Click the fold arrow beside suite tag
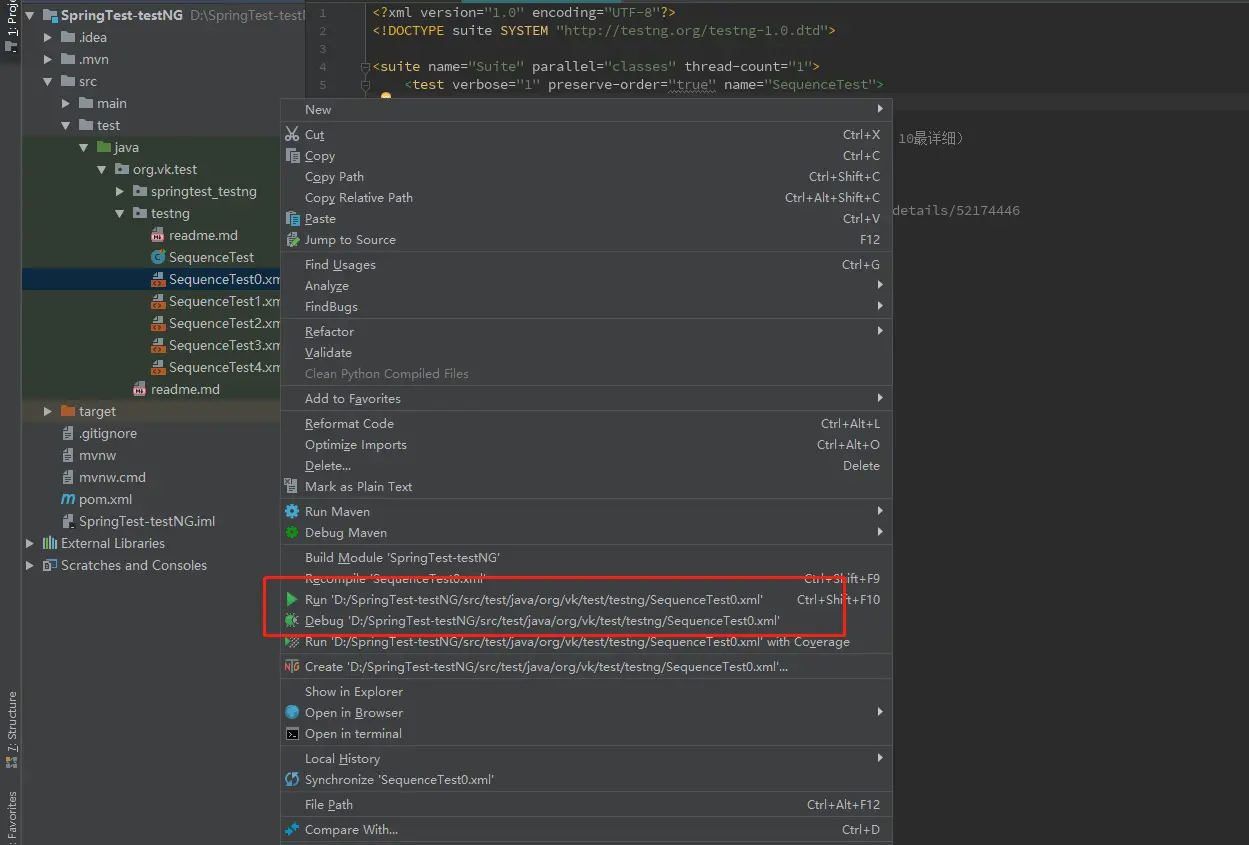 (365, 66)
